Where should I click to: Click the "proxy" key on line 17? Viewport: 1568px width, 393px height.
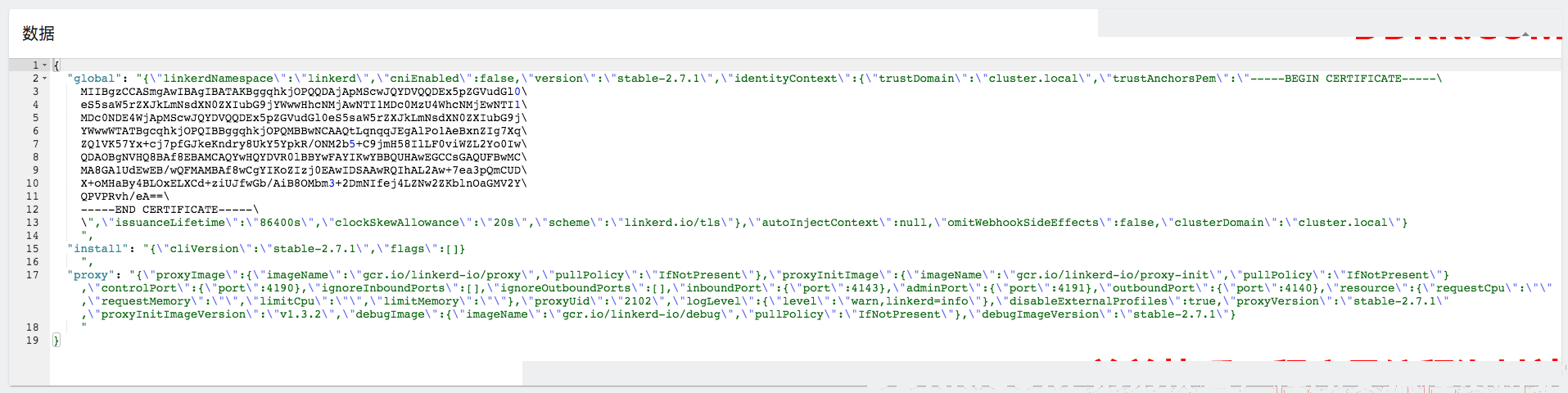pos(92,275)
